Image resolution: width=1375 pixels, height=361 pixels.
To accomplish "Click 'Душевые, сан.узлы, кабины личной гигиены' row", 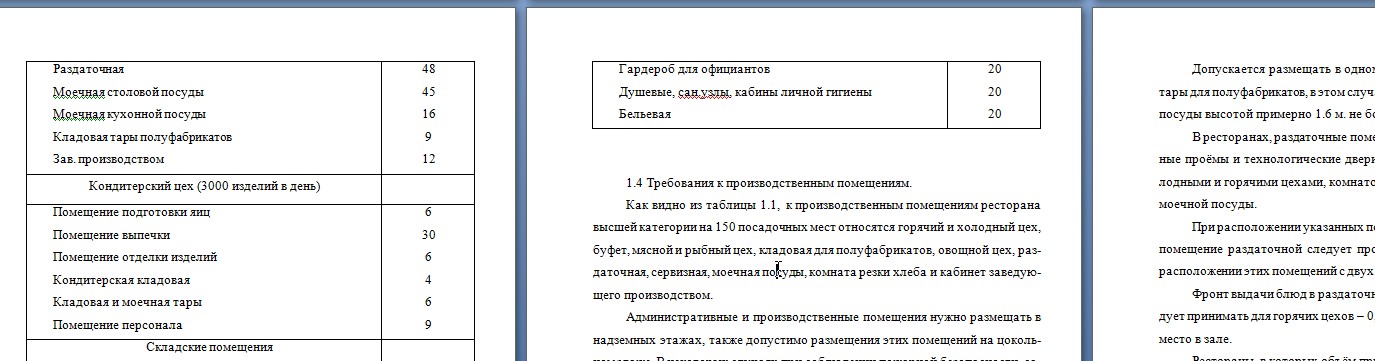I will pos(816,92).
